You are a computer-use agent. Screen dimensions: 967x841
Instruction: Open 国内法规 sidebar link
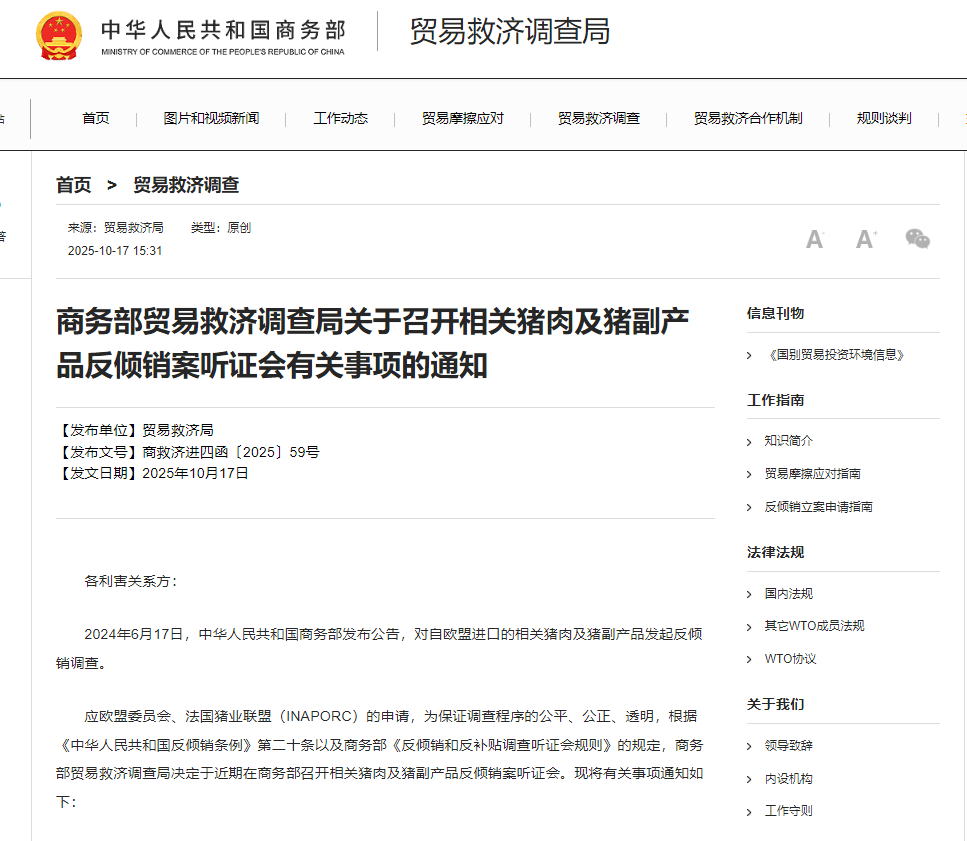pyautogui.click(x=789, y=594)
